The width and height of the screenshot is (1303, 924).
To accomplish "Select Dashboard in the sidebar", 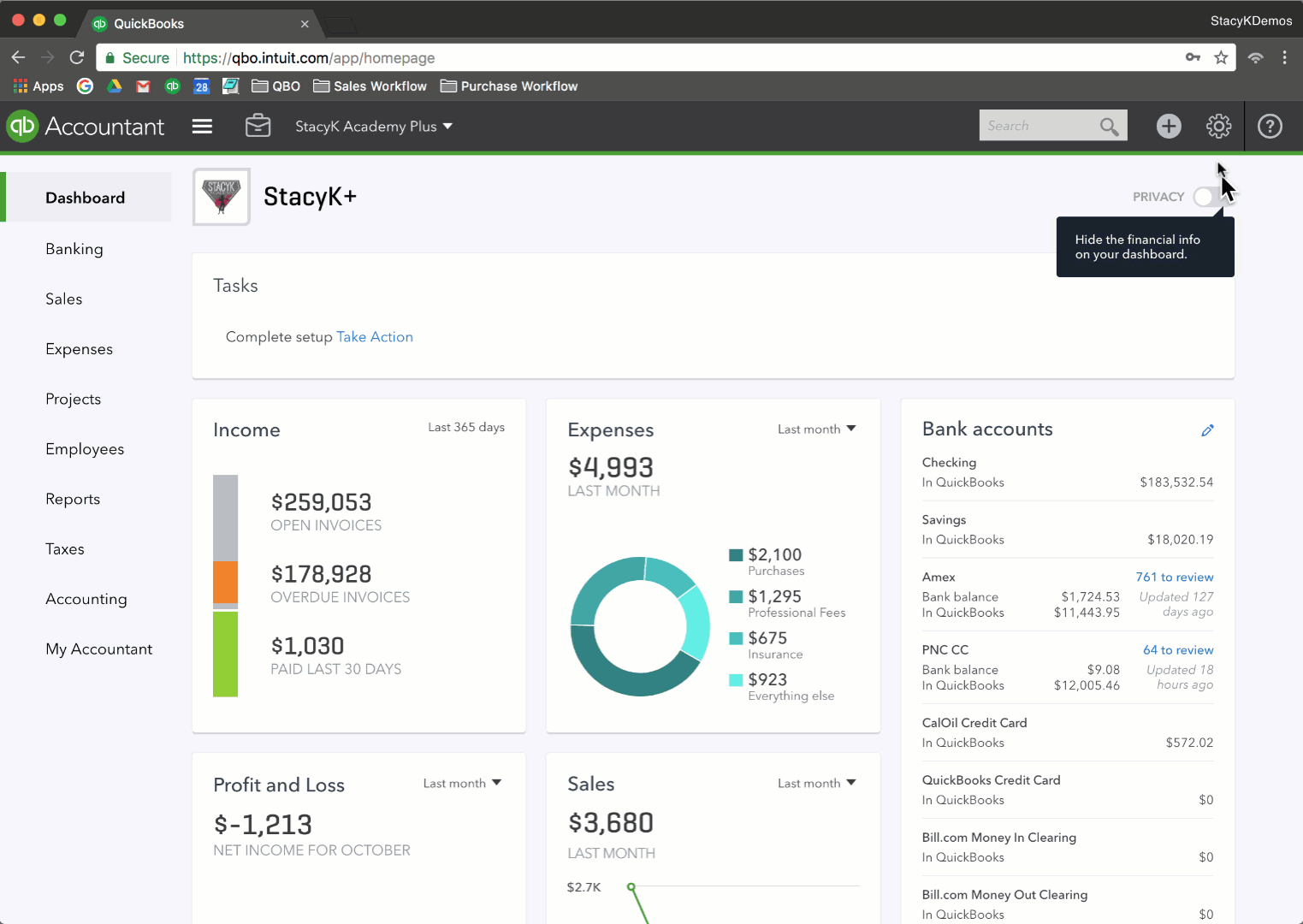I will click(x=86, y=198).
